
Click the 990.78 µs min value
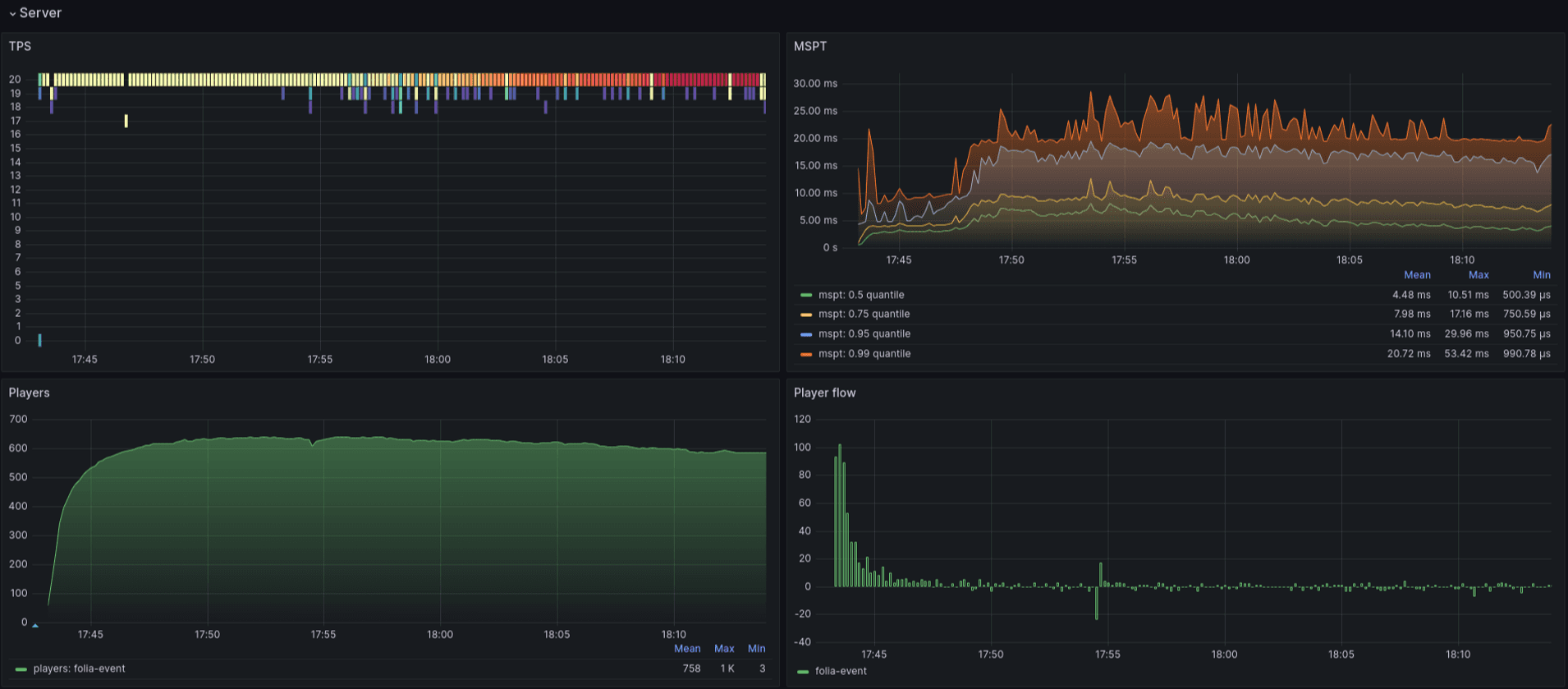1526,353
